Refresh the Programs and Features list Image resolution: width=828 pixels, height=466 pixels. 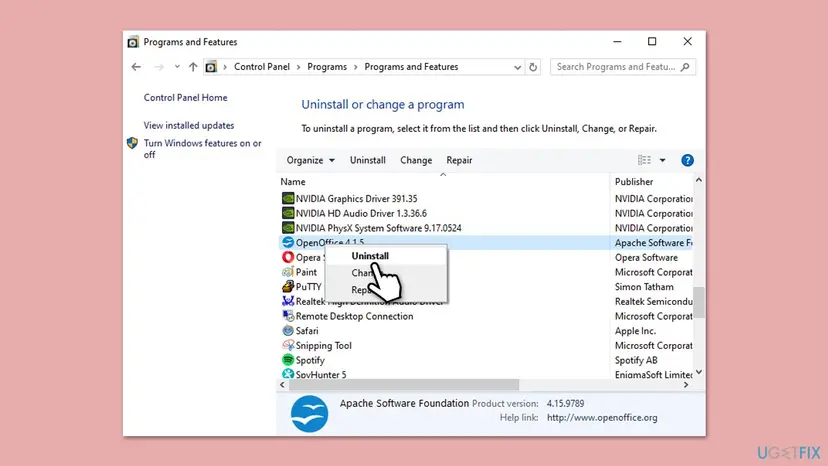tap(533, 67)
